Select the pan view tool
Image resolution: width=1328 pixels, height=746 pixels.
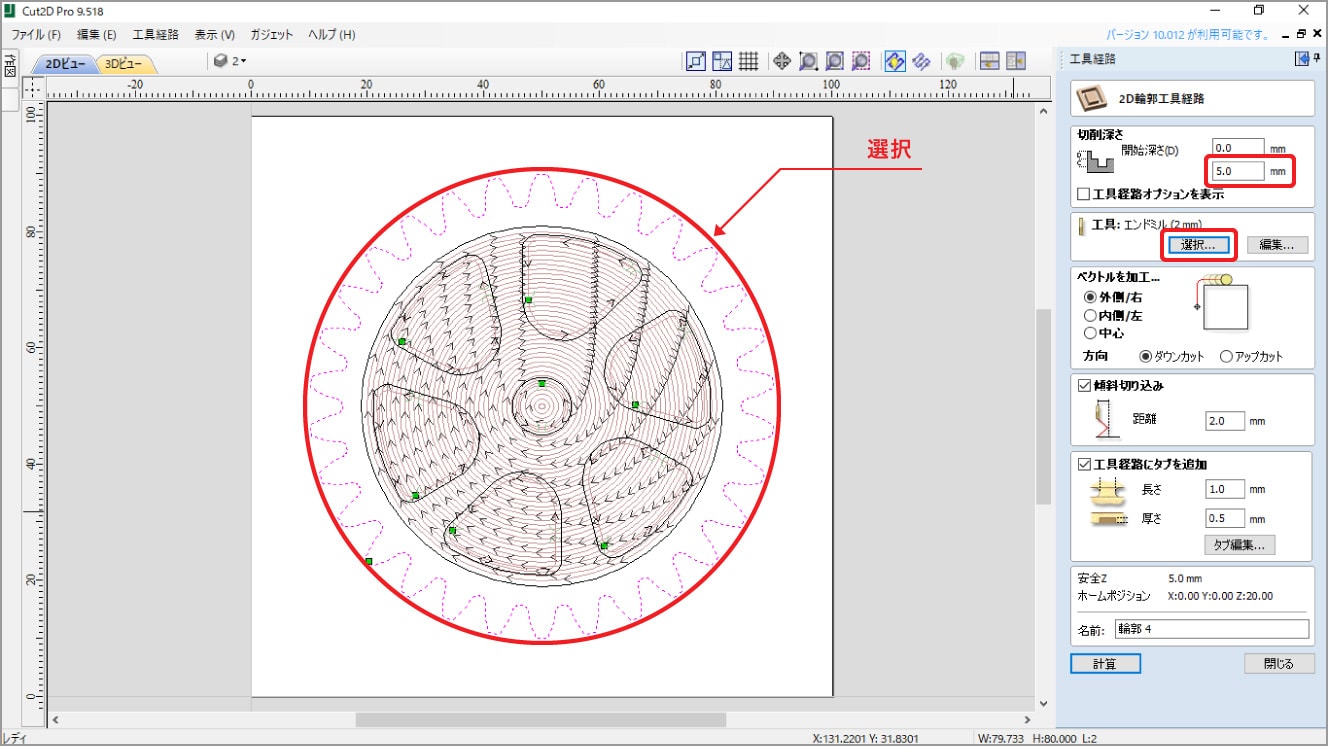coord(782,61)
